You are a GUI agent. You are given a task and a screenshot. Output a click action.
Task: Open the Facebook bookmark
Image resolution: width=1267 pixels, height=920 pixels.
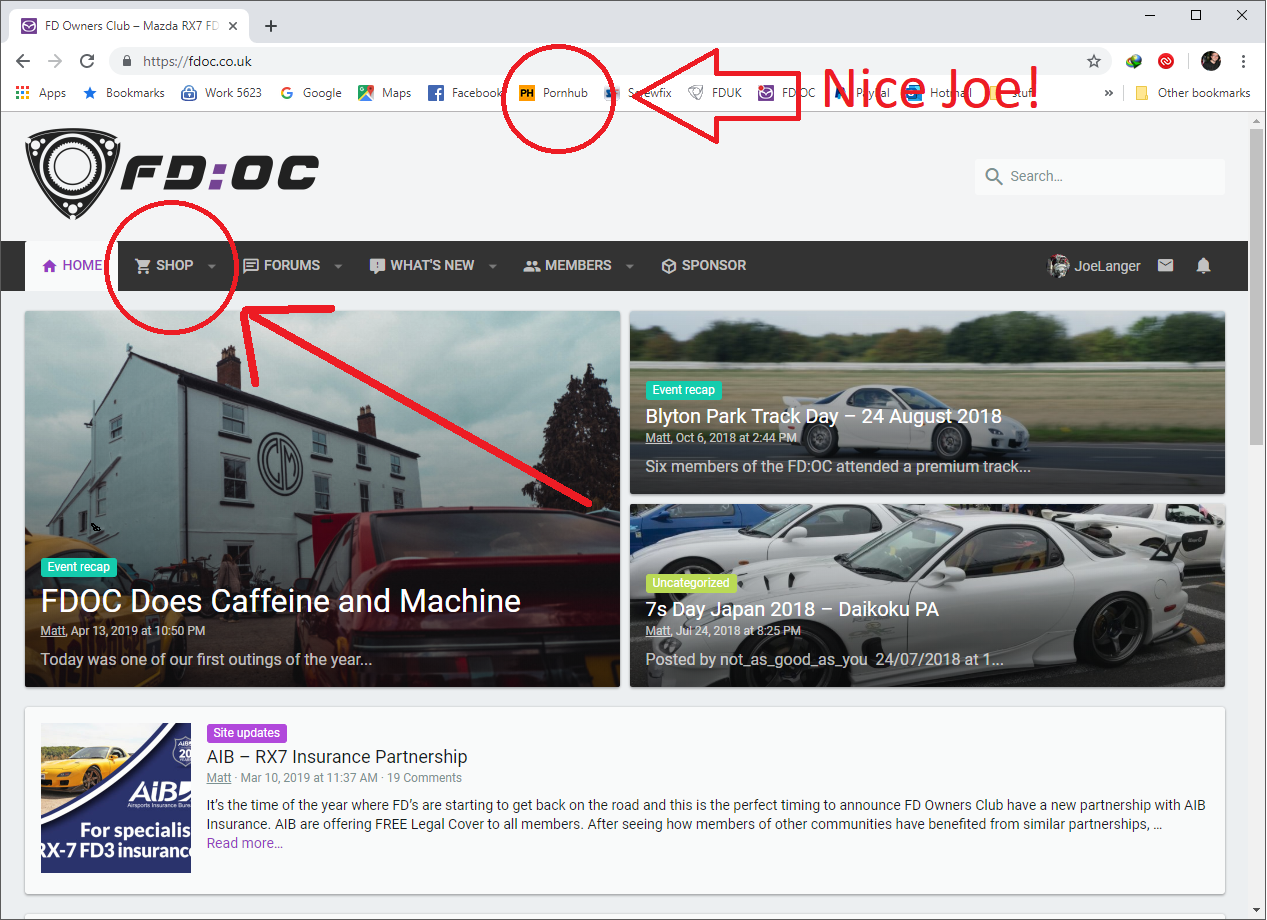(465, 93)
